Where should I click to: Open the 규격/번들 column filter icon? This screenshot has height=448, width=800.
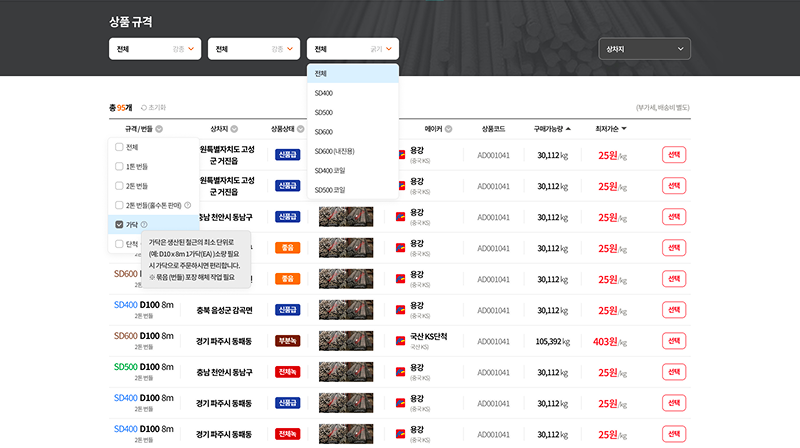tap(159, 129)
